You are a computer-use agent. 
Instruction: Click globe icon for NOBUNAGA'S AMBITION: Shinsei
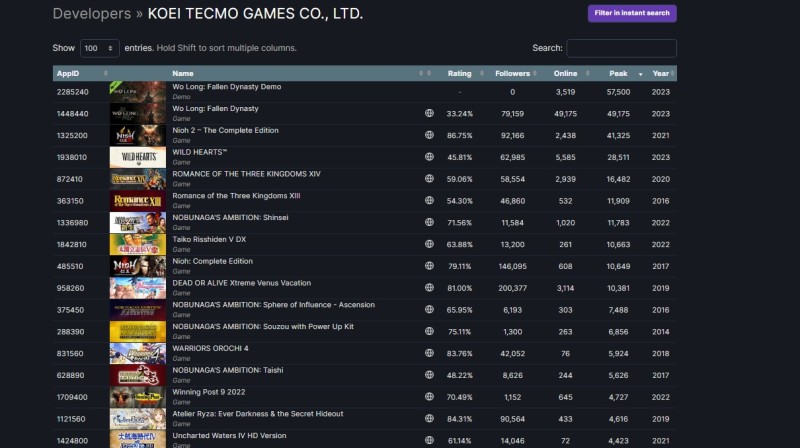pyautogui.click(x=429, y=222)
